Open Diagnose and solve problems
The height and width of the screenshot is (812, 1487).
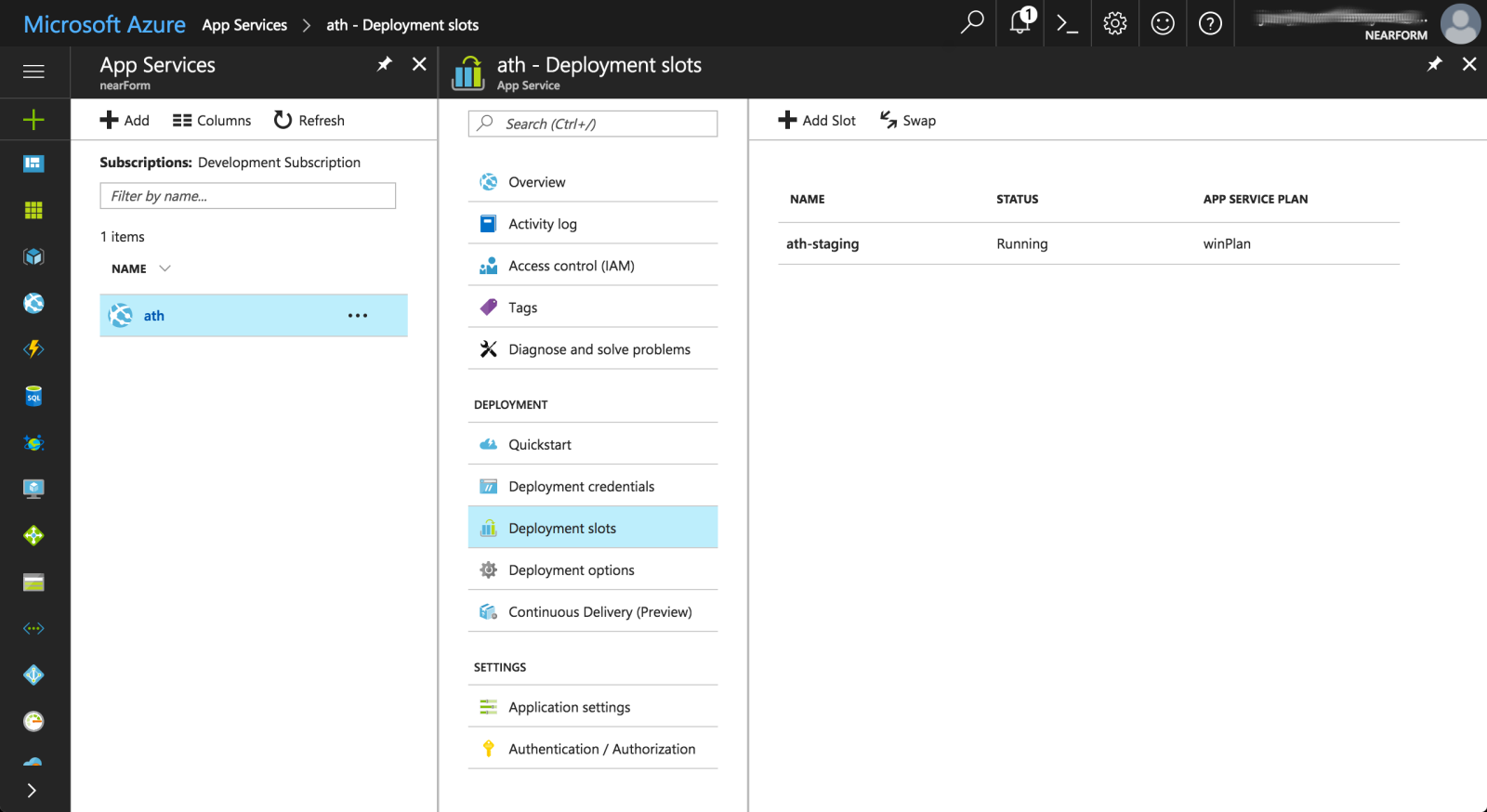593,349
